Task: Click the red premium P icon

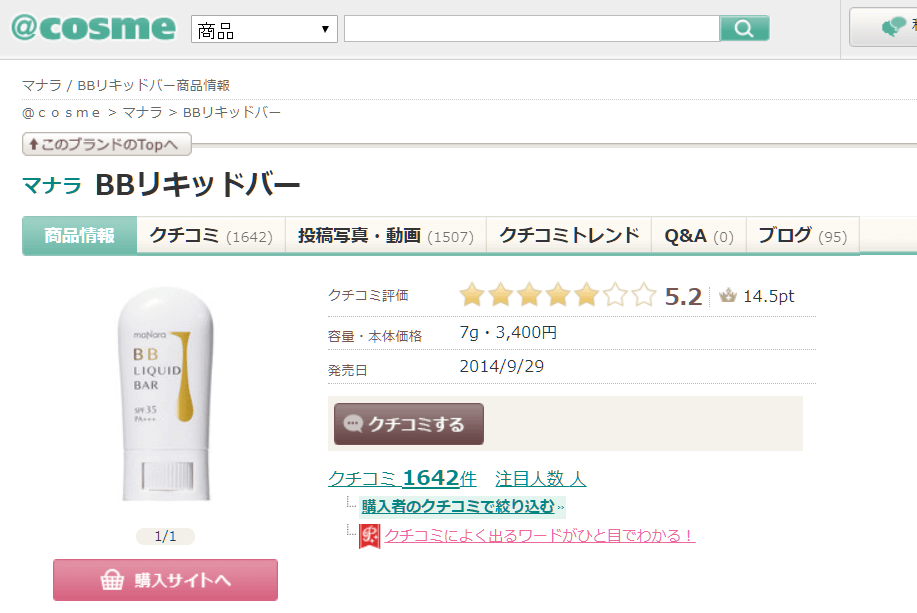Action: pos(370,536)
